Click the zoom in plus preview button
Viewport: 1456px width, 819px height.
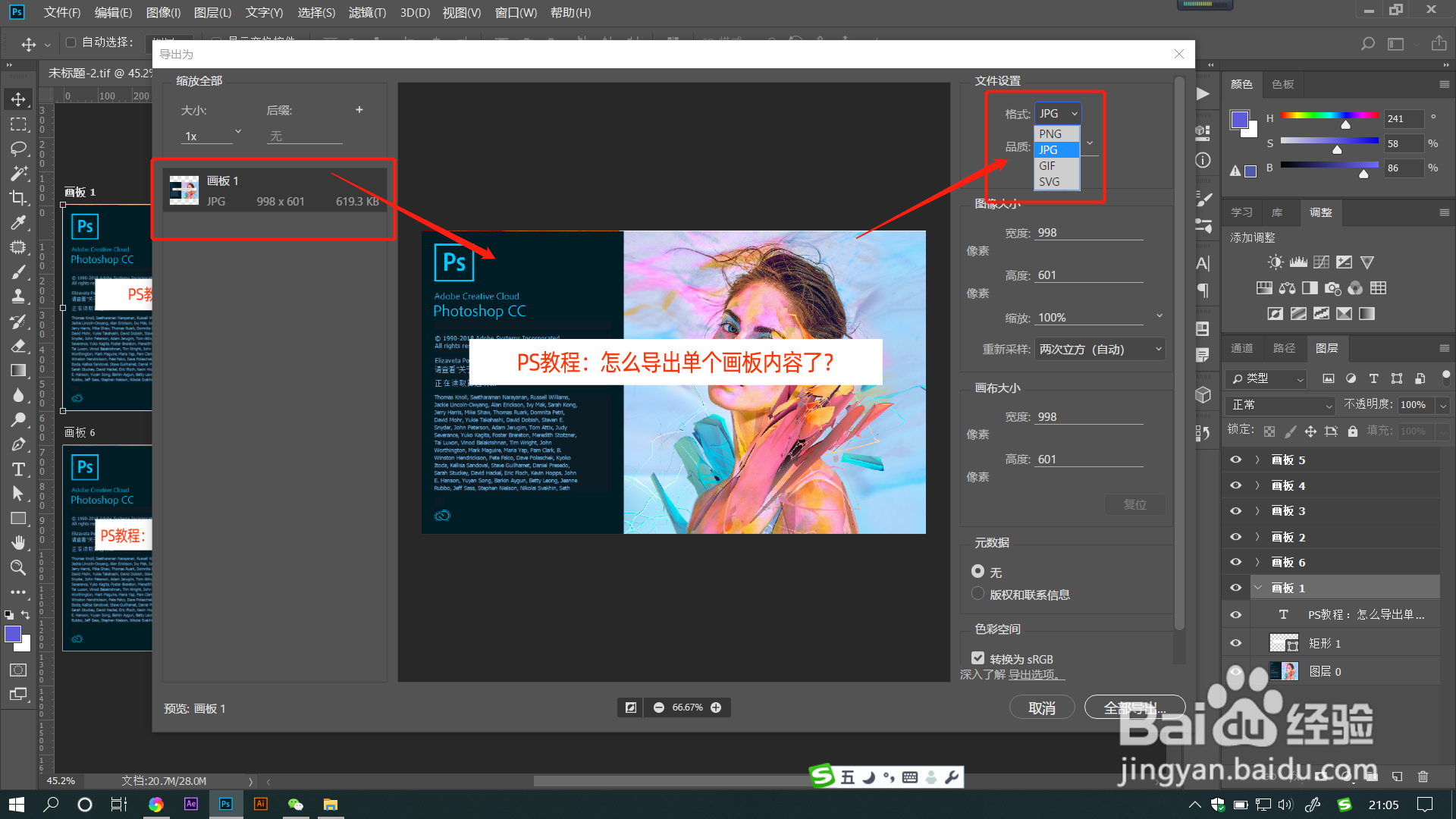pyautogui.click(x=716, y=708)
